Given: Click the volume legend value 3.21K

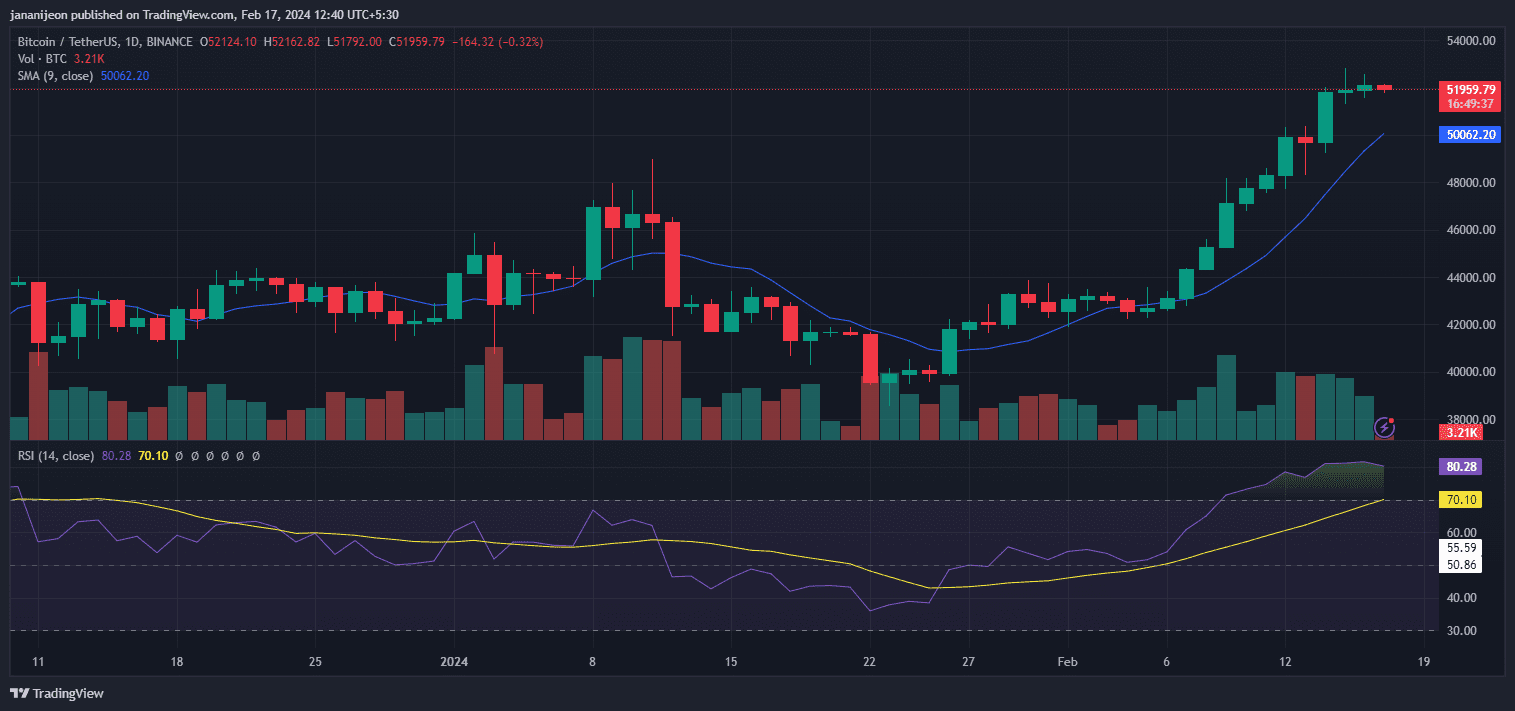Looking at the screenshot, I should click(90, 59).
